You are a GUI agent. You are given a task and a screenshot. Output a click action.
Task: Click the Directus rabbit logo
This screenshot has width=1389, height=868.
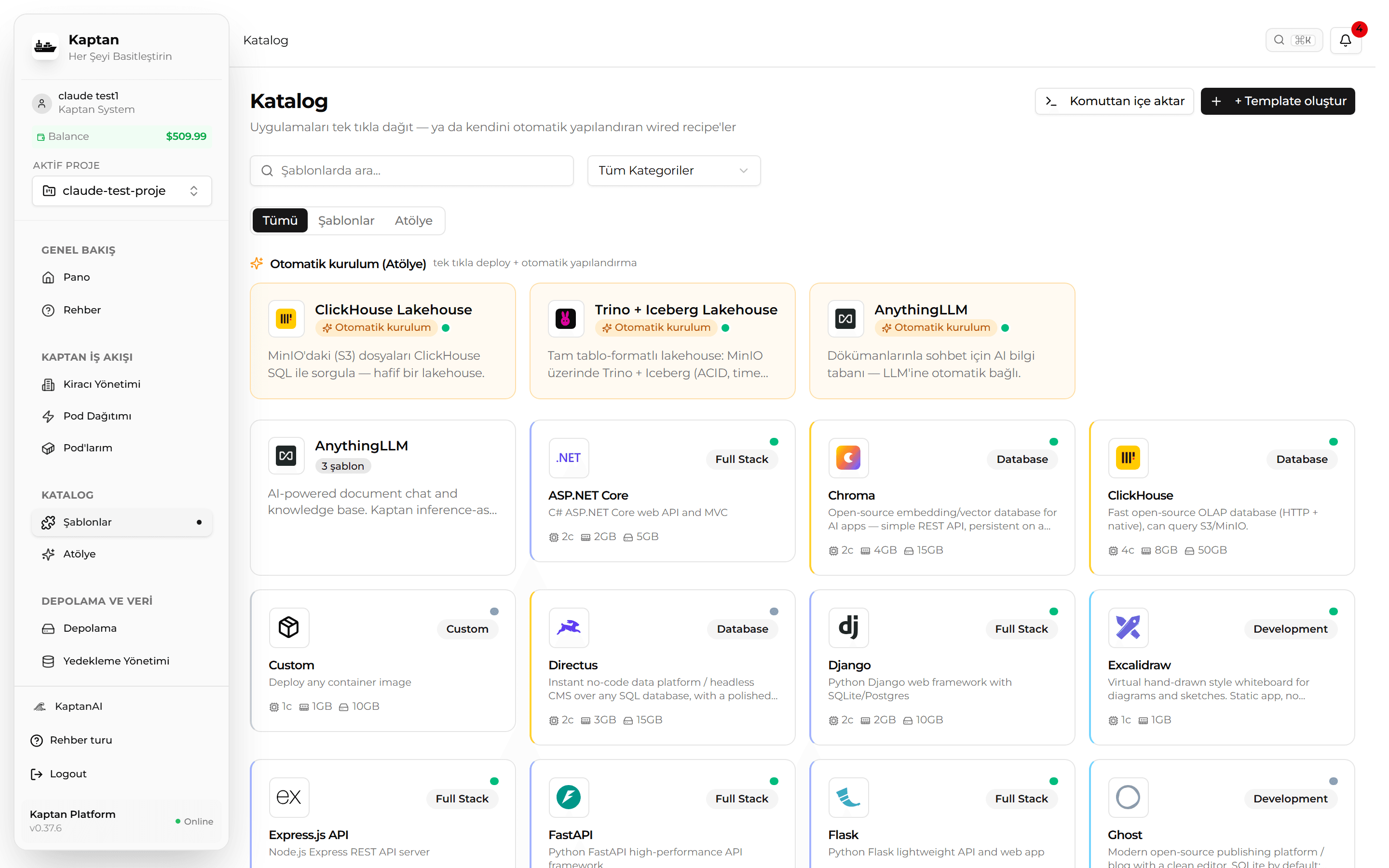point(569,627)
